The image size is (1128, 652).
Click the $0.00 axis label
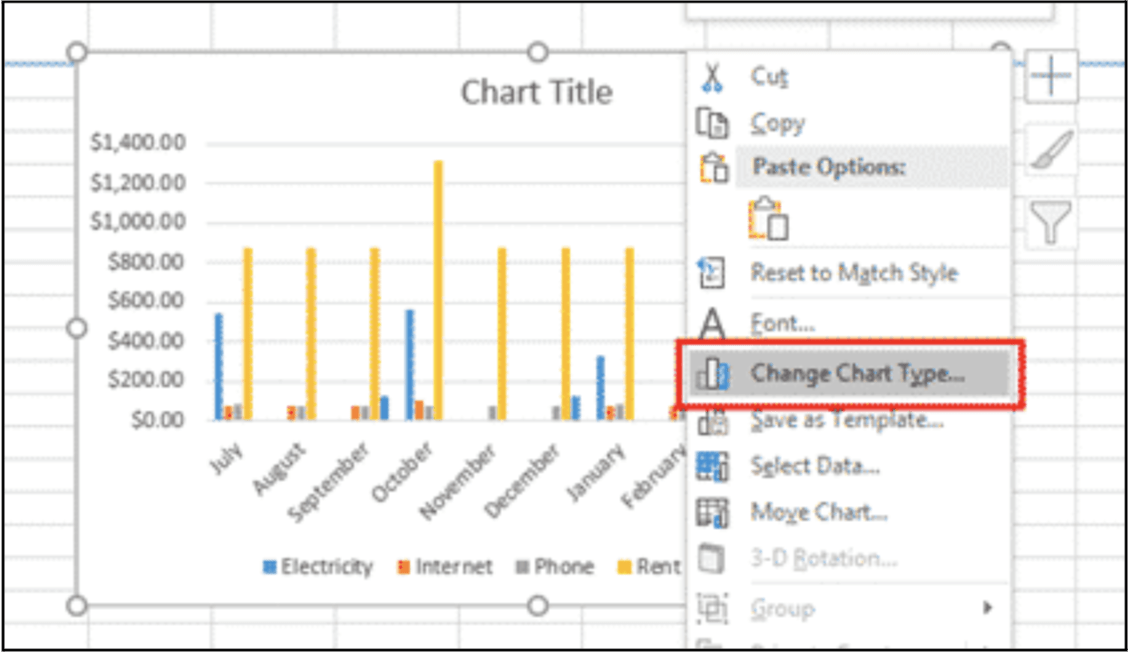click(x=158, y=420)
